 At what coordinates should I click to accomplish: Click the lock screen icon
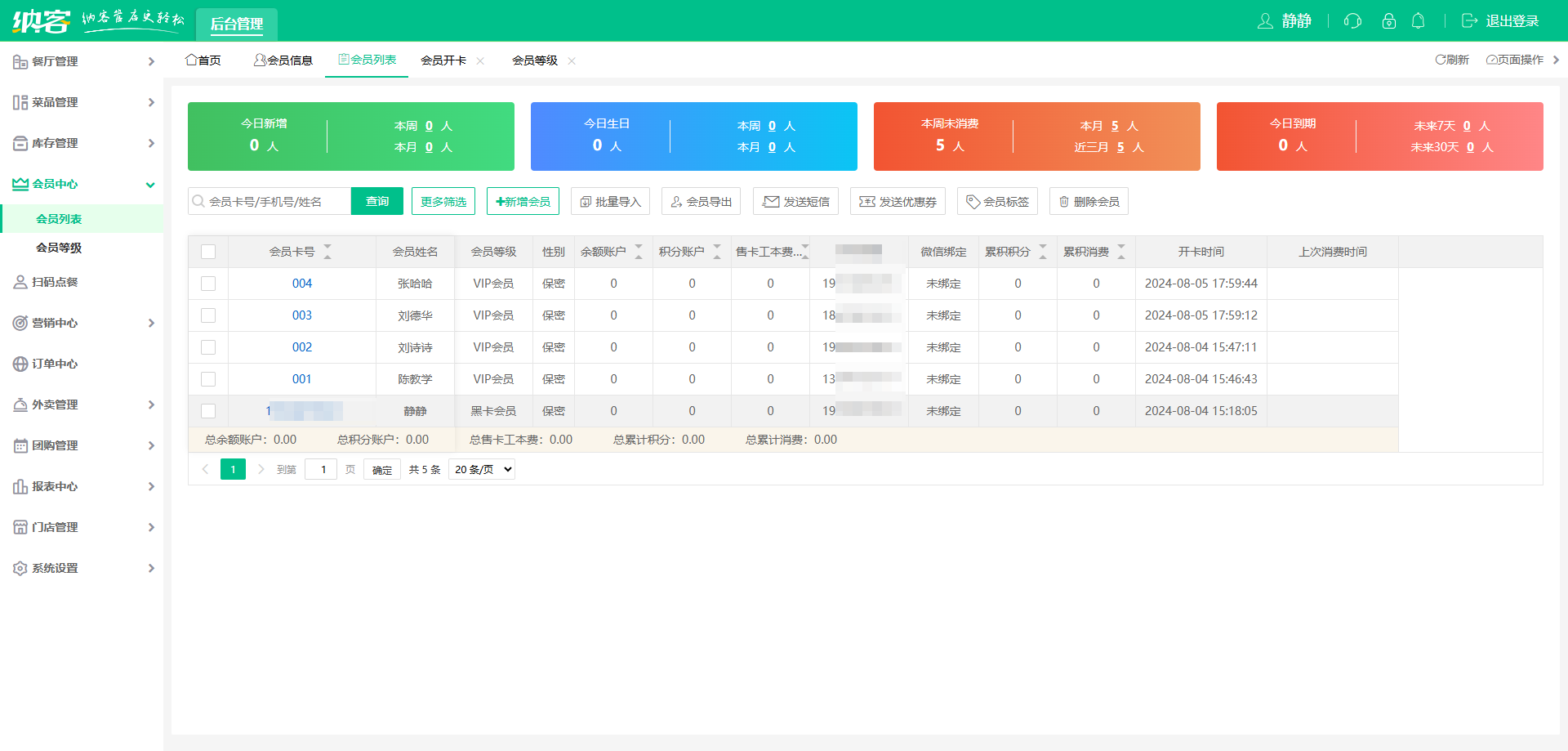(x=1388, y=21)
